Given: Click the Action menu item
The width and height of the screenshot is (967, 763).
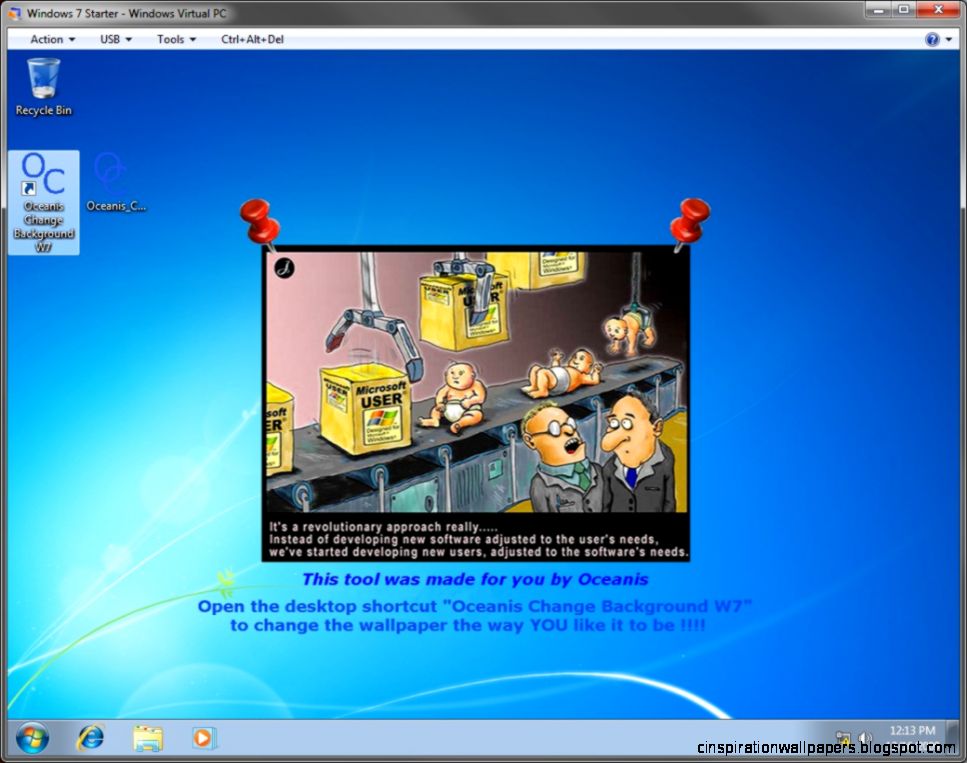Looking at the screenshot, I should click(47, 38).
